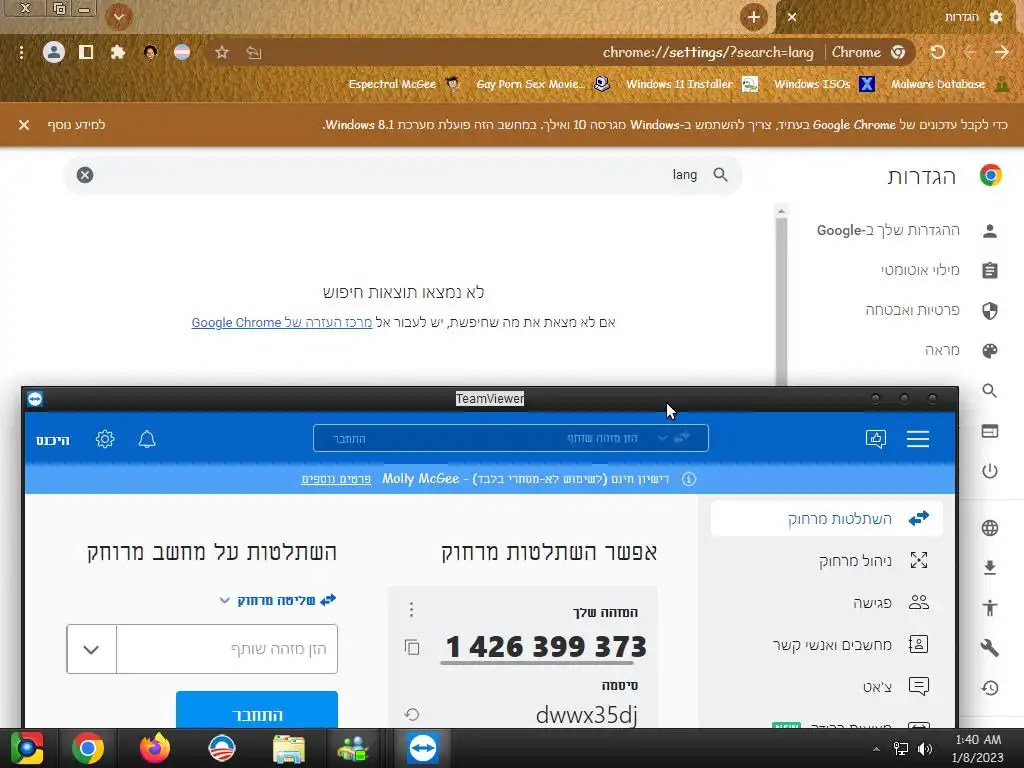Open tab search chevron in Chrome title bar
This screenshot has height=768, width=1024.
click(119, 17)
